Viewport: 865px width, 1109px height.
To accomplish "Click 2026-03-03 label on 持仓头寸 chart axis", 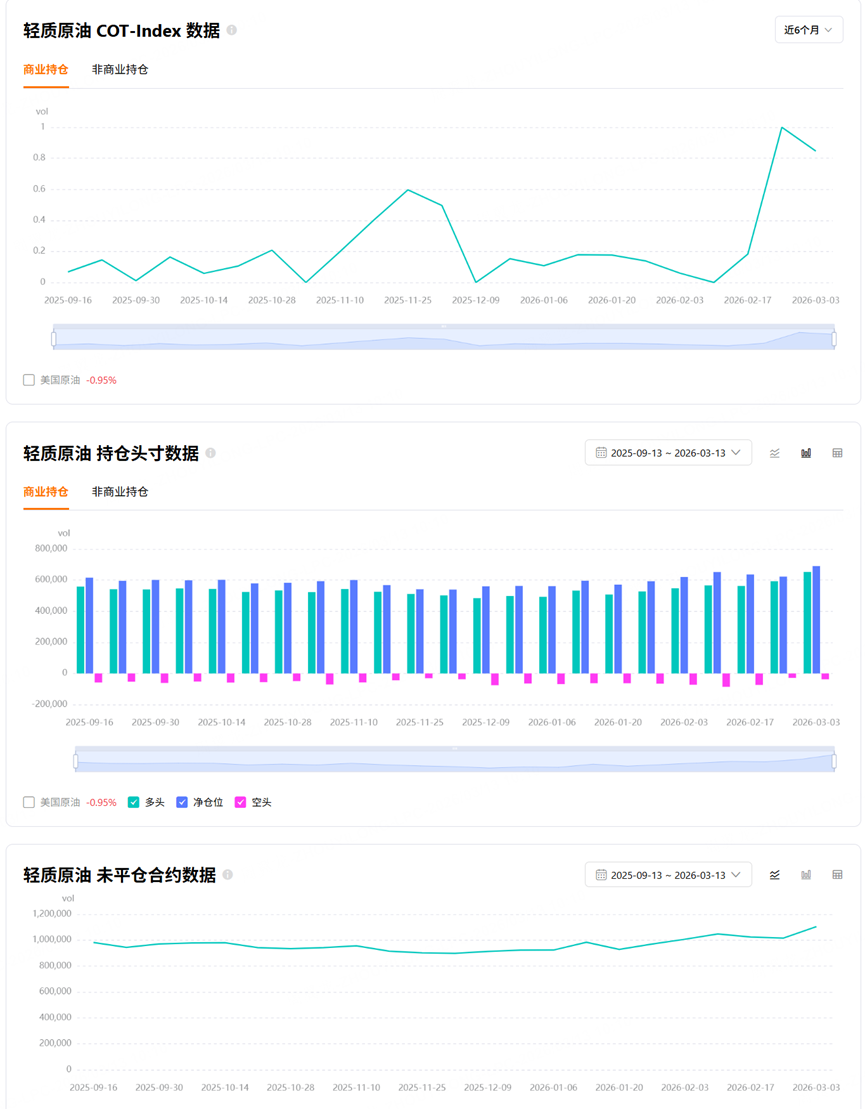I will (x=816, y=723).
